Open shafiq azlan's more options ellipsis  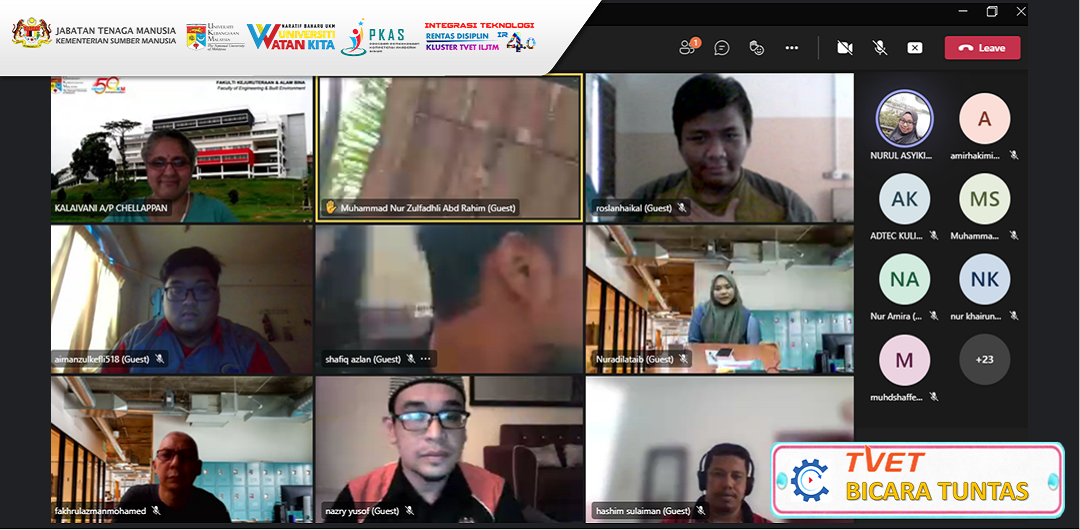[425, 359]
